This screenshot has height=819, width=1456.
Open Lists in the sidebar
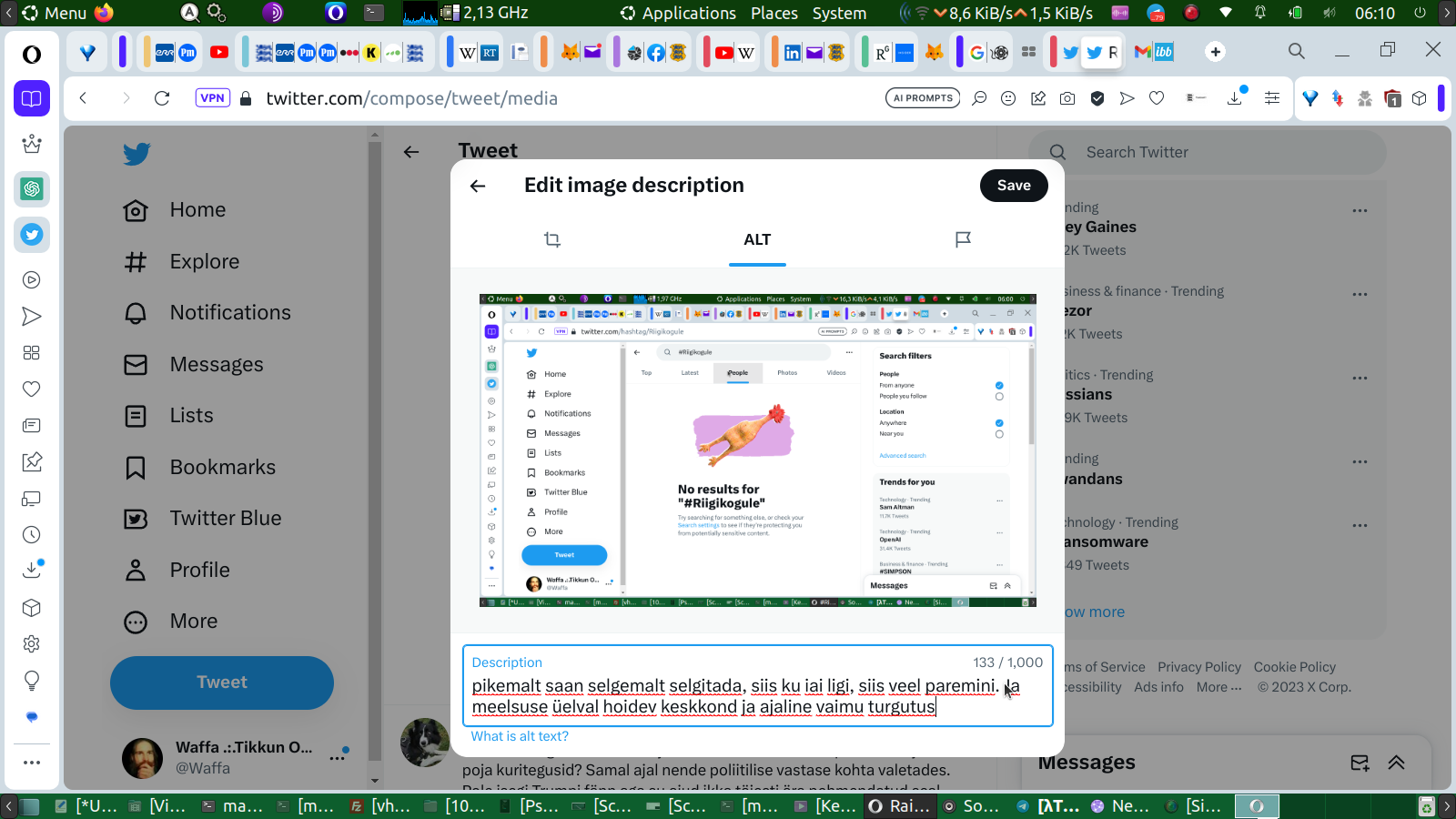point(168,416)
